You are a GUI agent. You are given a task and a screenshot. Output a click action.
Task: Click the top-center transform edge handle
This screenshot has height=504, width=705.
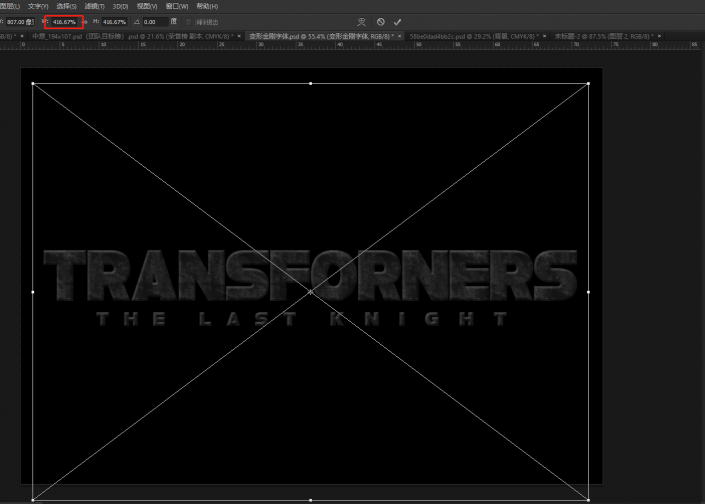click(311, 84)
